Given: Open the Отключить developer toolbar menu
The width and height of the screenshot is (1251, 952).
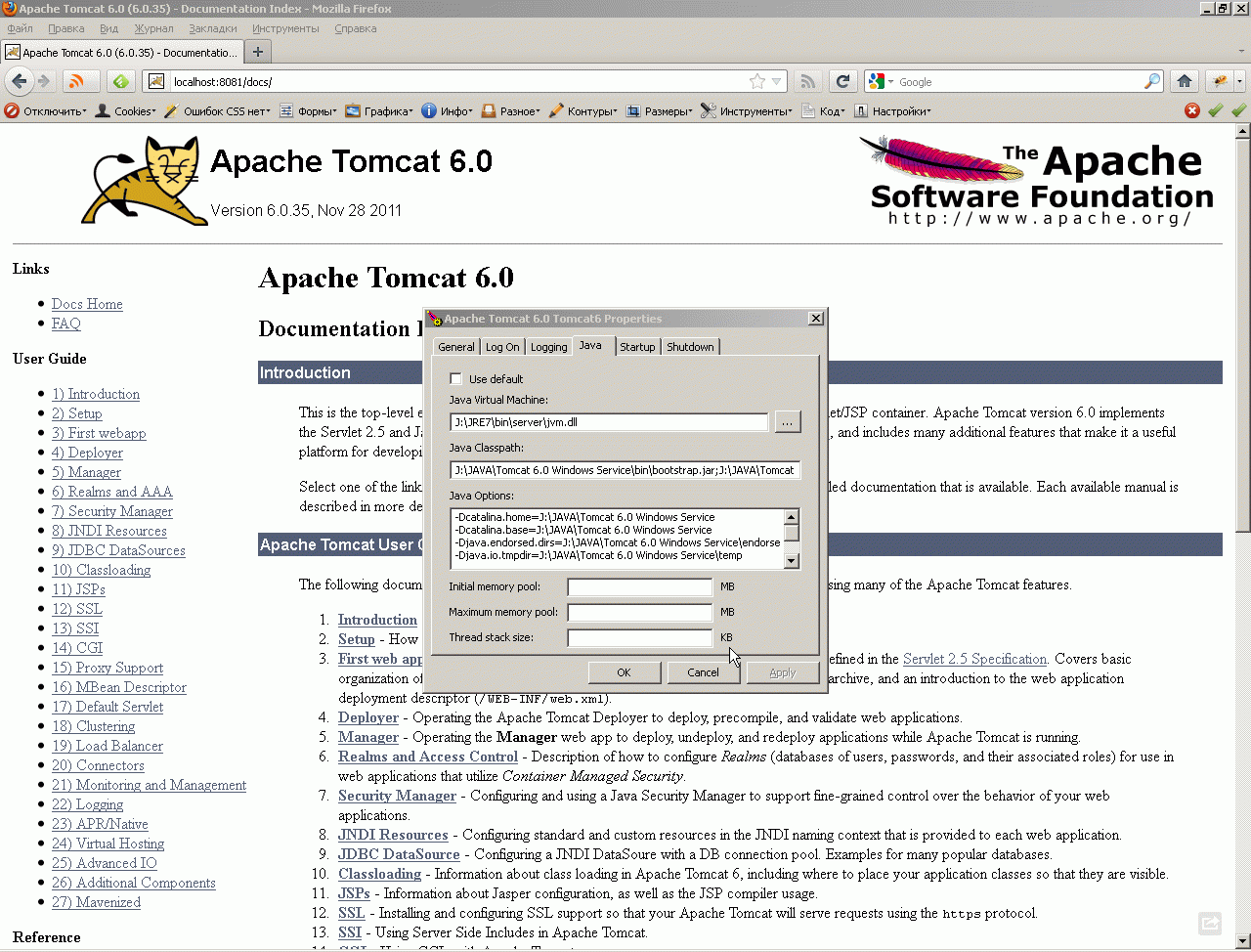Looking at the screenshot, I should click(46, 111).
